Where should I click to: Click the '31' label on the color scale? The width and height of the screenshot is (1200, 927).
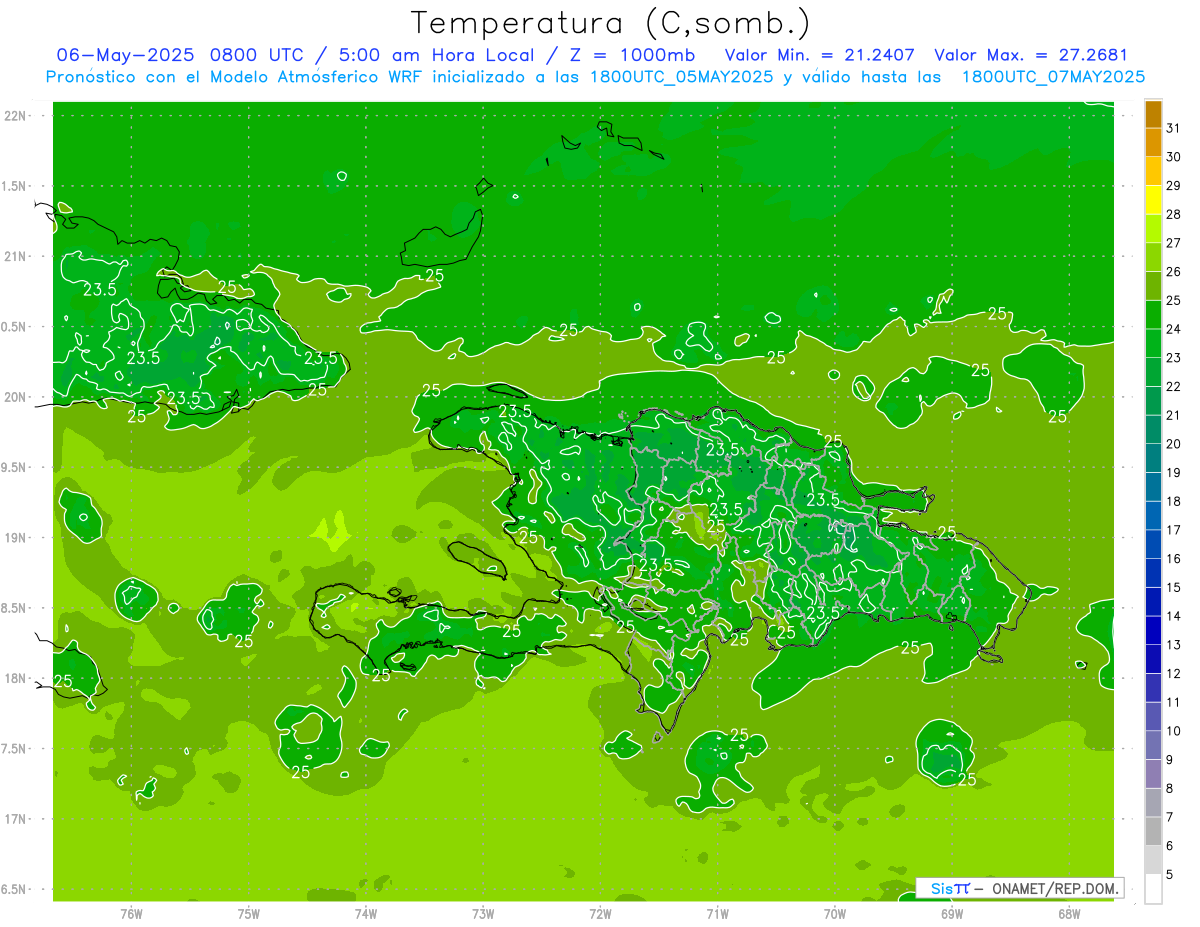point(1174,128)
